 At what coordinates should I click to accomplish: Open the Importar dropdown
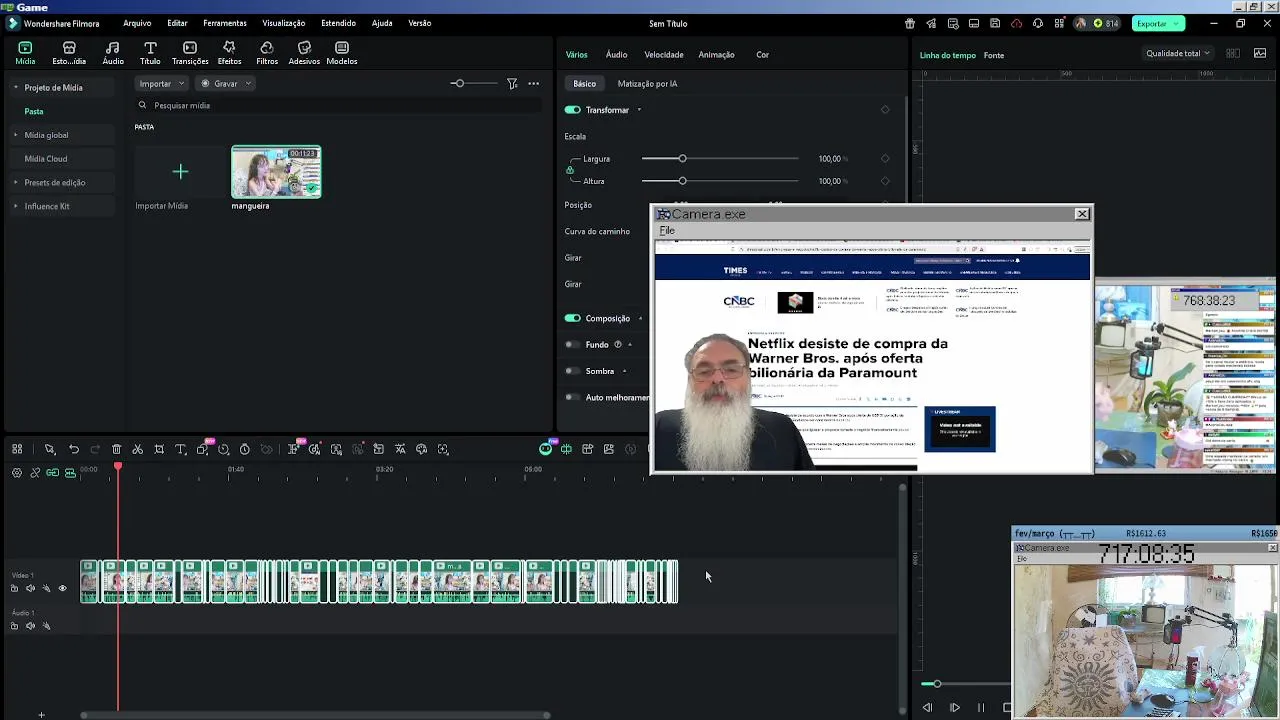(x=161, y=84)
